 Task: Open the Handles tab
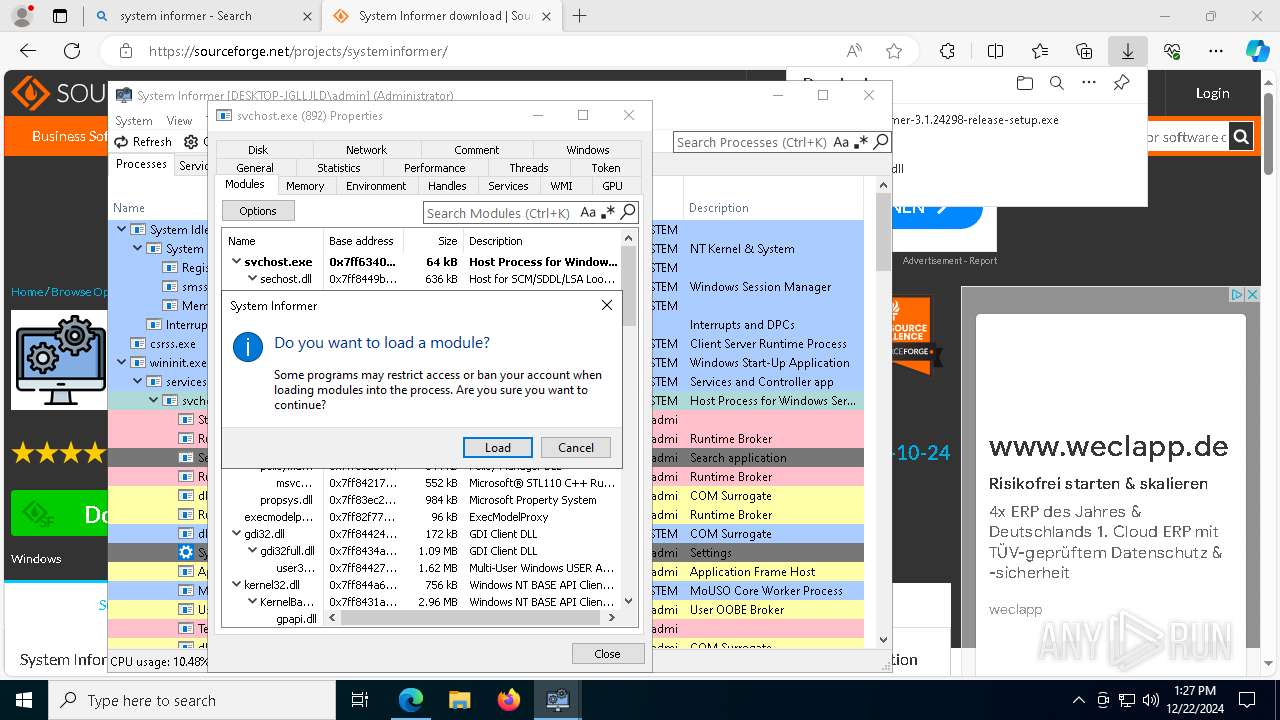(x=447, y=185)
